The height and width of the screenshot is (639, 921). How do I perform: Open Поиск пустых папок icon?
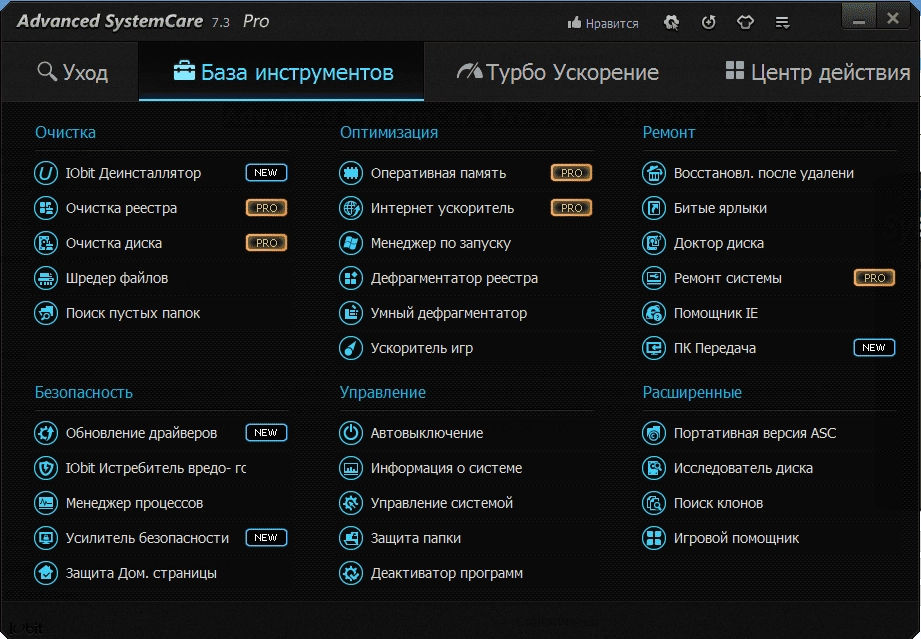[x=46, y=313]
